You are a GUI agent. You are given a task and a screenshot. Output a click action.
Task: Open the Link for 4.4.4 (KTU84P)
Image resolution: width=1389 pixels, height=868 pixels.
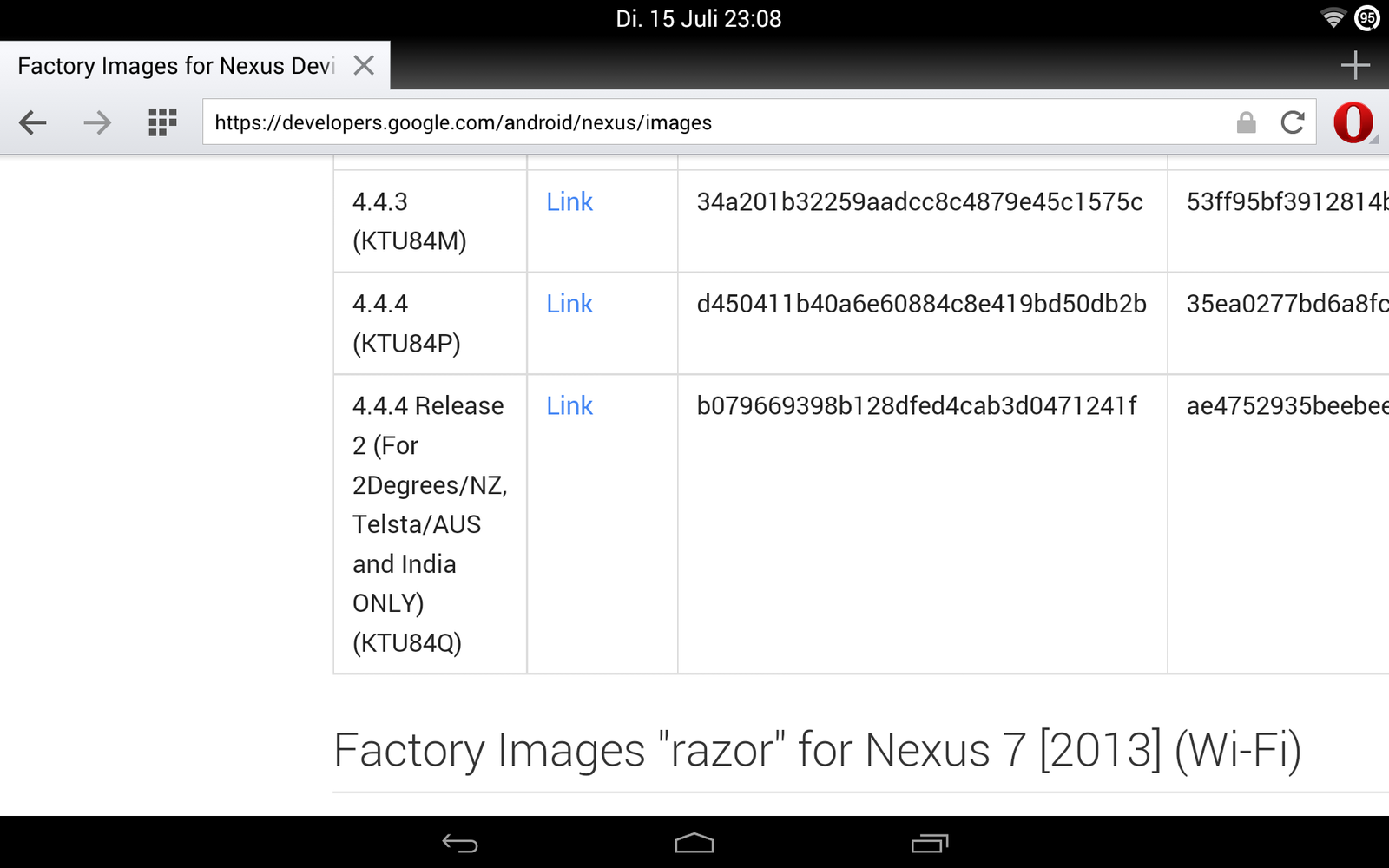tap(569, 304)
